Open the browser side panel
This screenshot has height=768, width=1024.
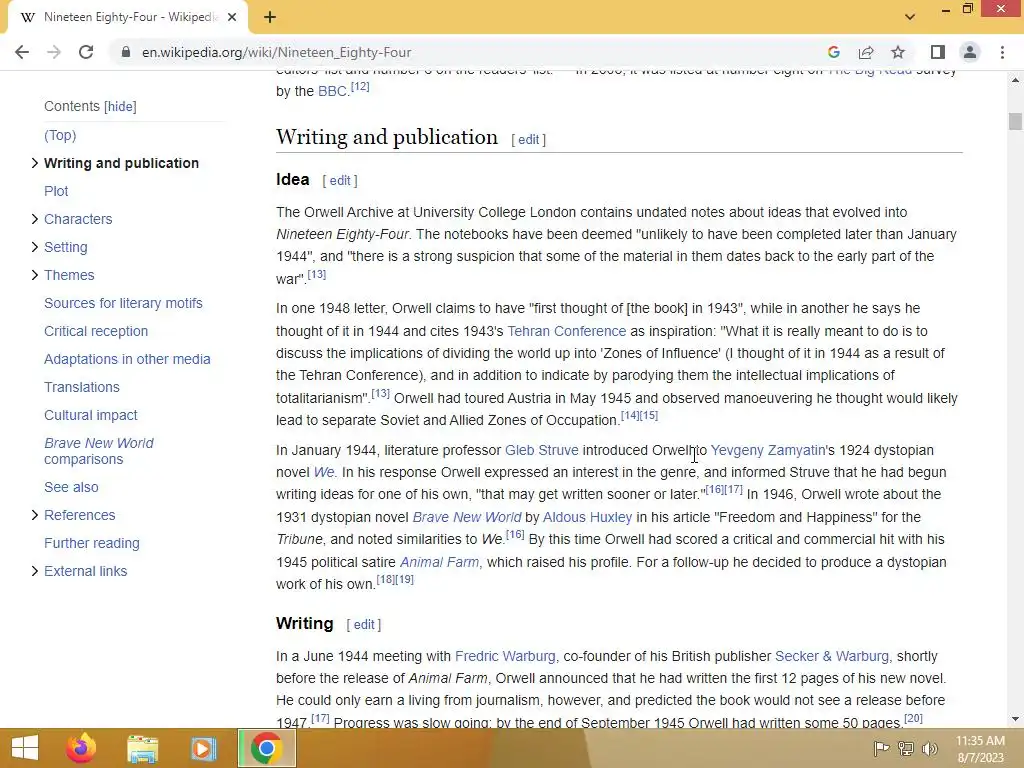938,52
